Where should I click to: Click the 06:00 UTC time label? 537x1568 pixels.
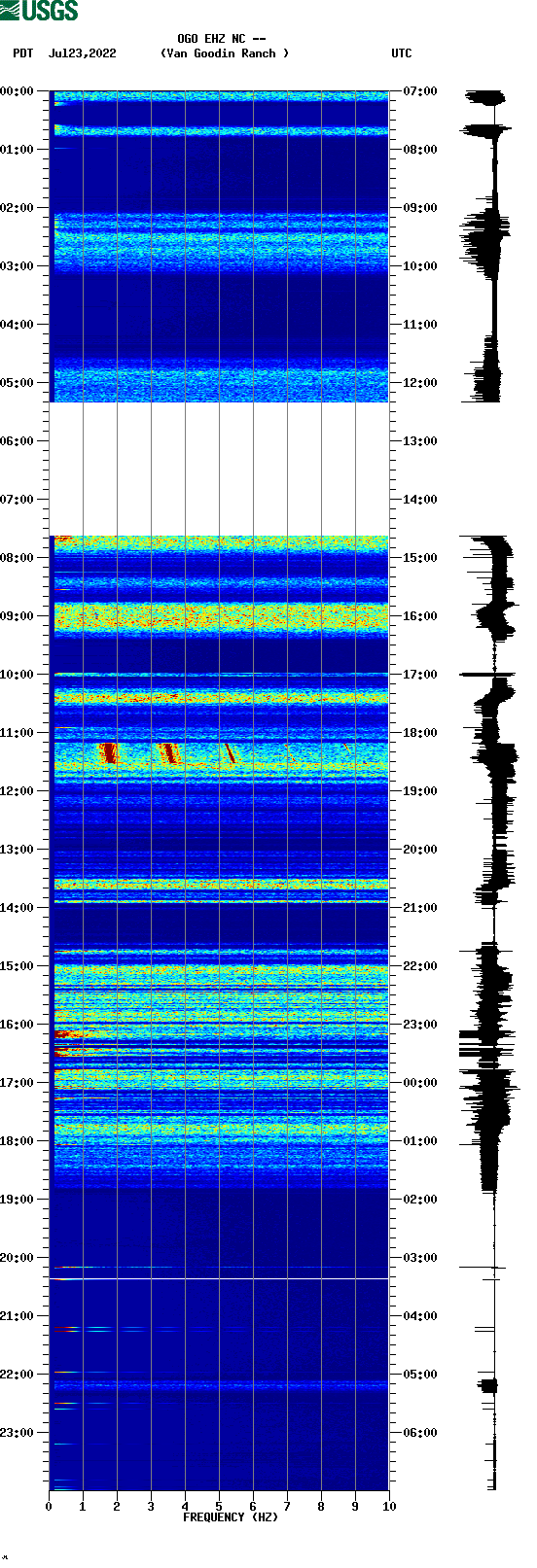[x=420, y=1433]
